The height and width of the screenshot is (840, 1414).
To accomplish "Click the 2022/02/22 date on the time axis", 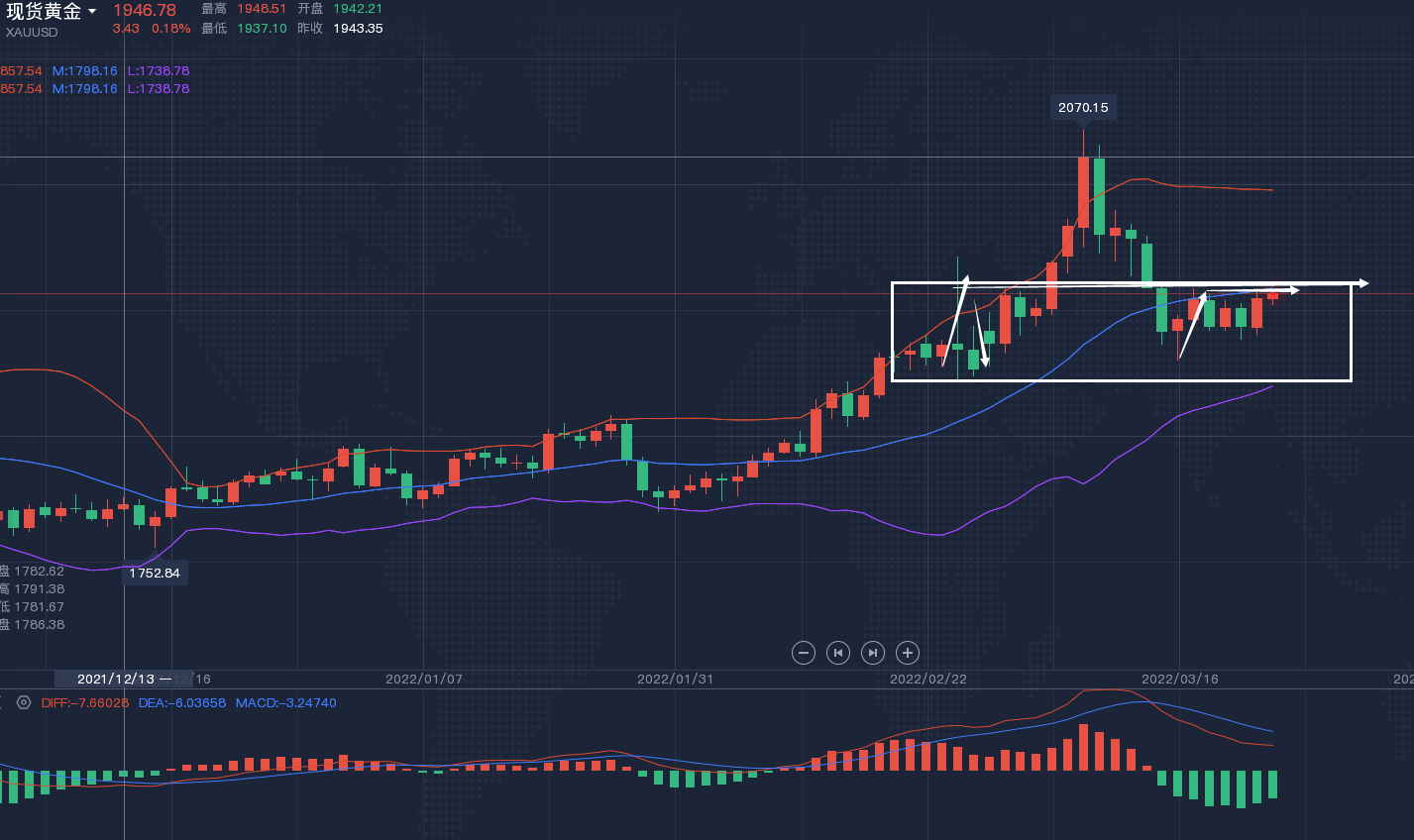I will [x=927, y=679].
